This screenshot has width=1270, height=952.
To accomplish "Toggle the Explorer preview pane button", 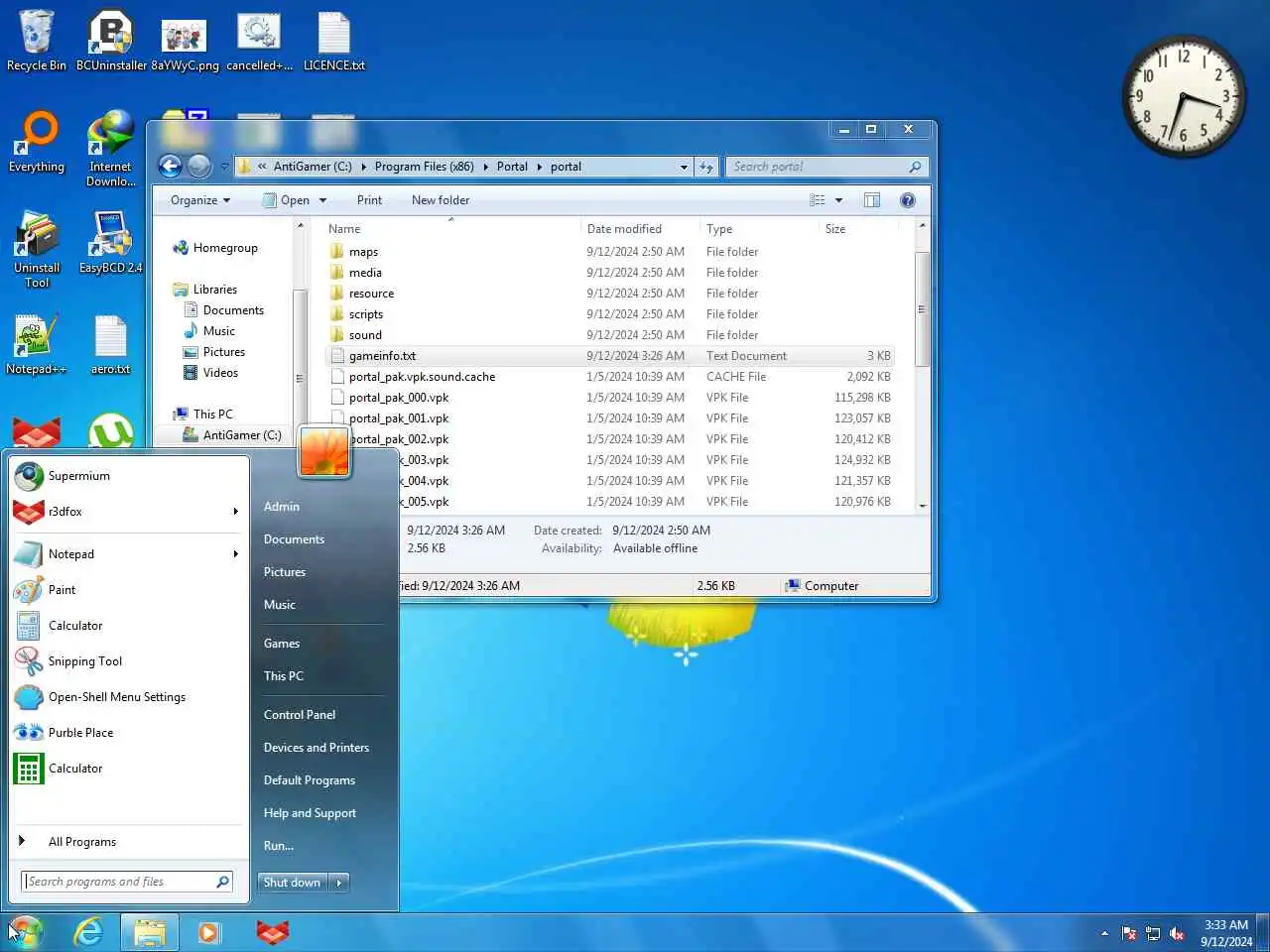I will point(872,200).
